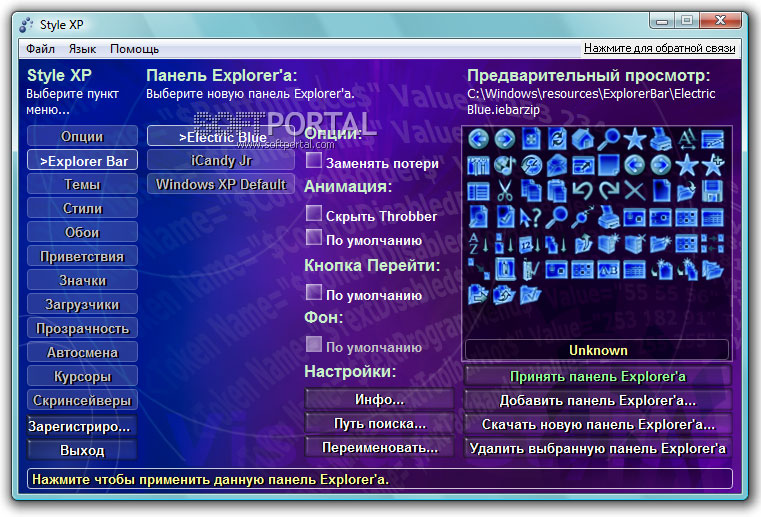Viewport: 761px width, 517px height.
Task: Click the A-Z sort icon
Action: (x=478, y=243)
